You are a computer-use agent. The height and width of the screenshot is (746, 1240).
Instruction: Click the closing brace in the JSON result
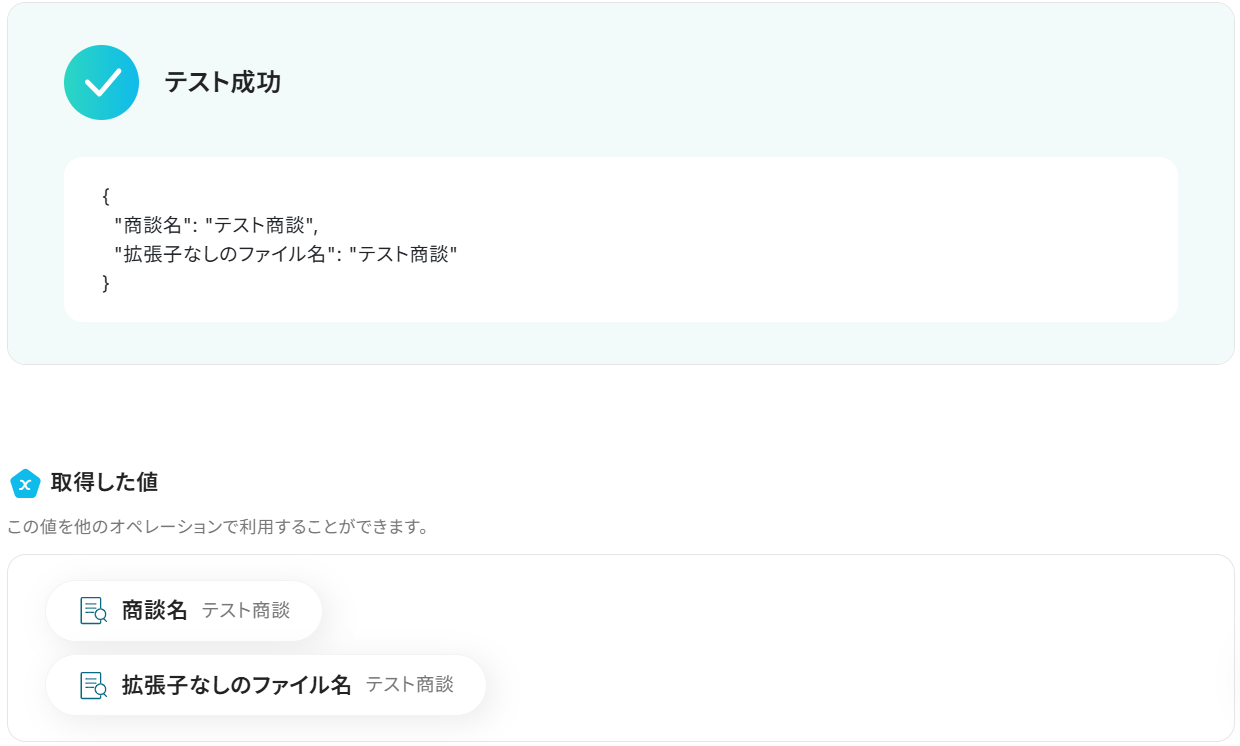[x=106, y=283]
